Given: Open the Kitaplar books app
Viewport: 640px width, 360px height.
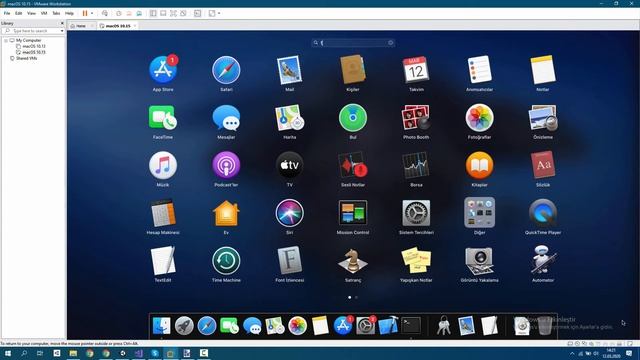Looking at the screenshot, I should 479,165.
